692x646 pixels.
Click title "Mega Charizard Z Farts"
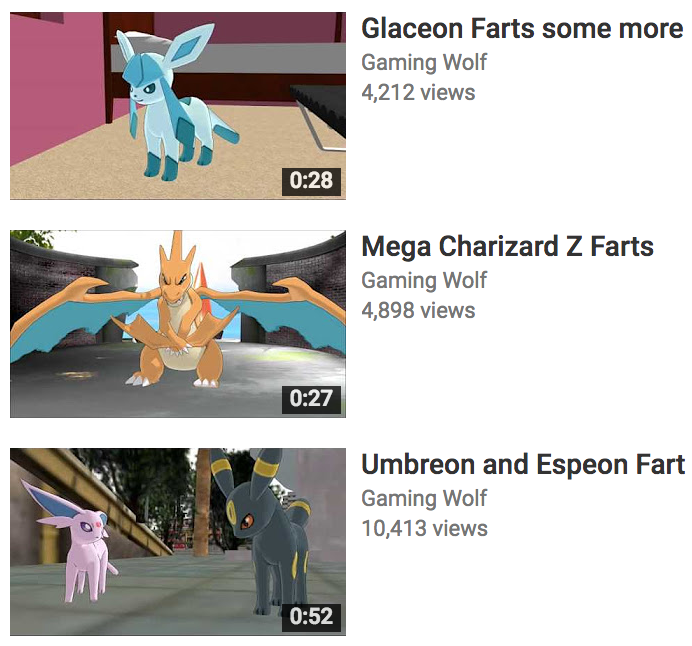[508, 247]
